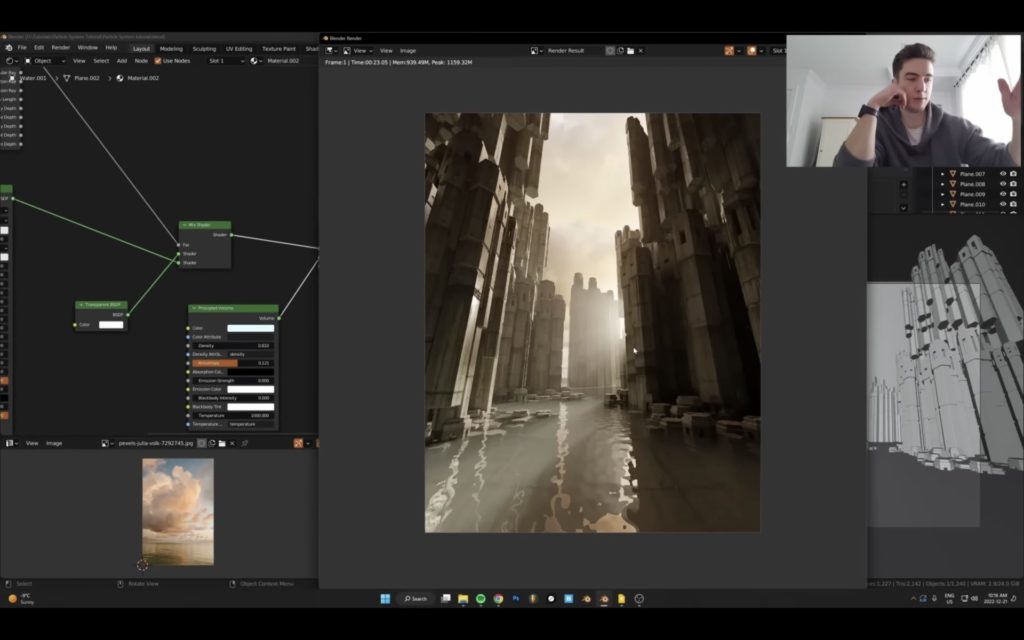Open the UV Editing workspace tab
The width and height of the screenshot is (1024, 640).
click(x=237, y=48)
